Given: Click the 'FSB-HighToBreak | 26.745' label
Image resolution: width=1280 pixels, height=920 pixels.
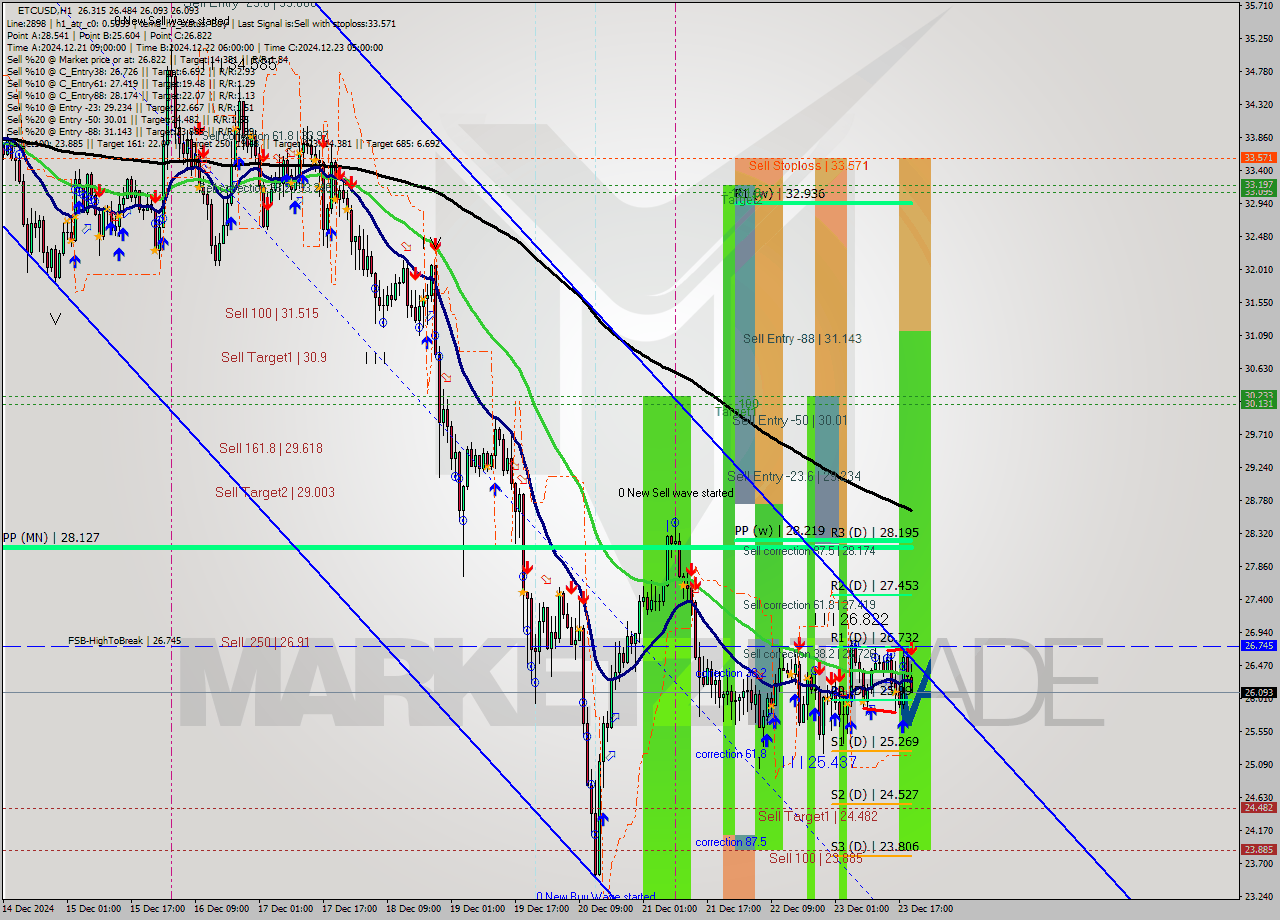Looking at the screenshot, I should coord(125,641).
